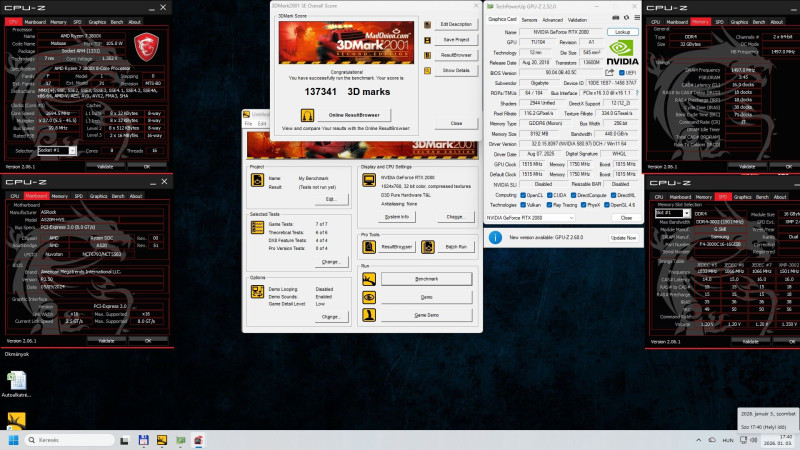Toggle the UEFI checkbox in GPU-Z
The height and width of the screenshot is (450, 800).
621,73
